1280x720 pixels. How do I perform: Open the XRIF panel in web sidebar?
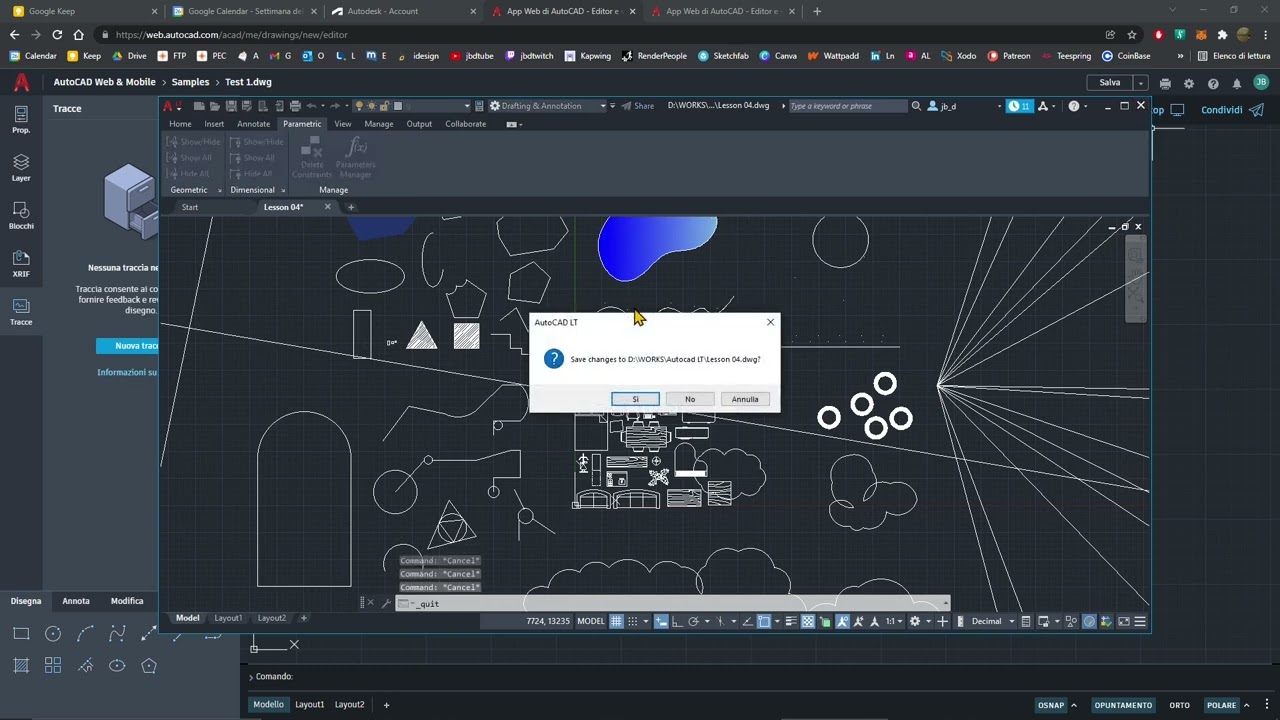[21, 264]
